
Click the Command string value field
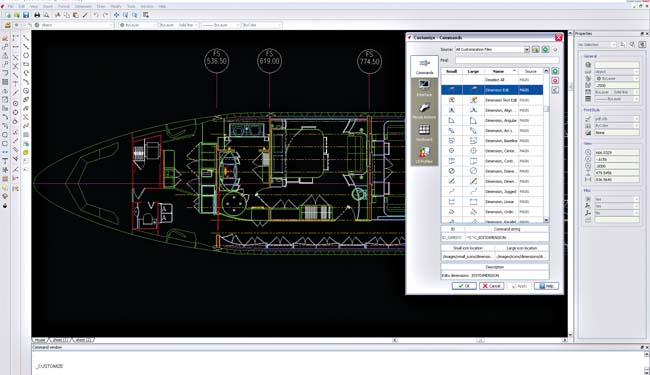507,237
